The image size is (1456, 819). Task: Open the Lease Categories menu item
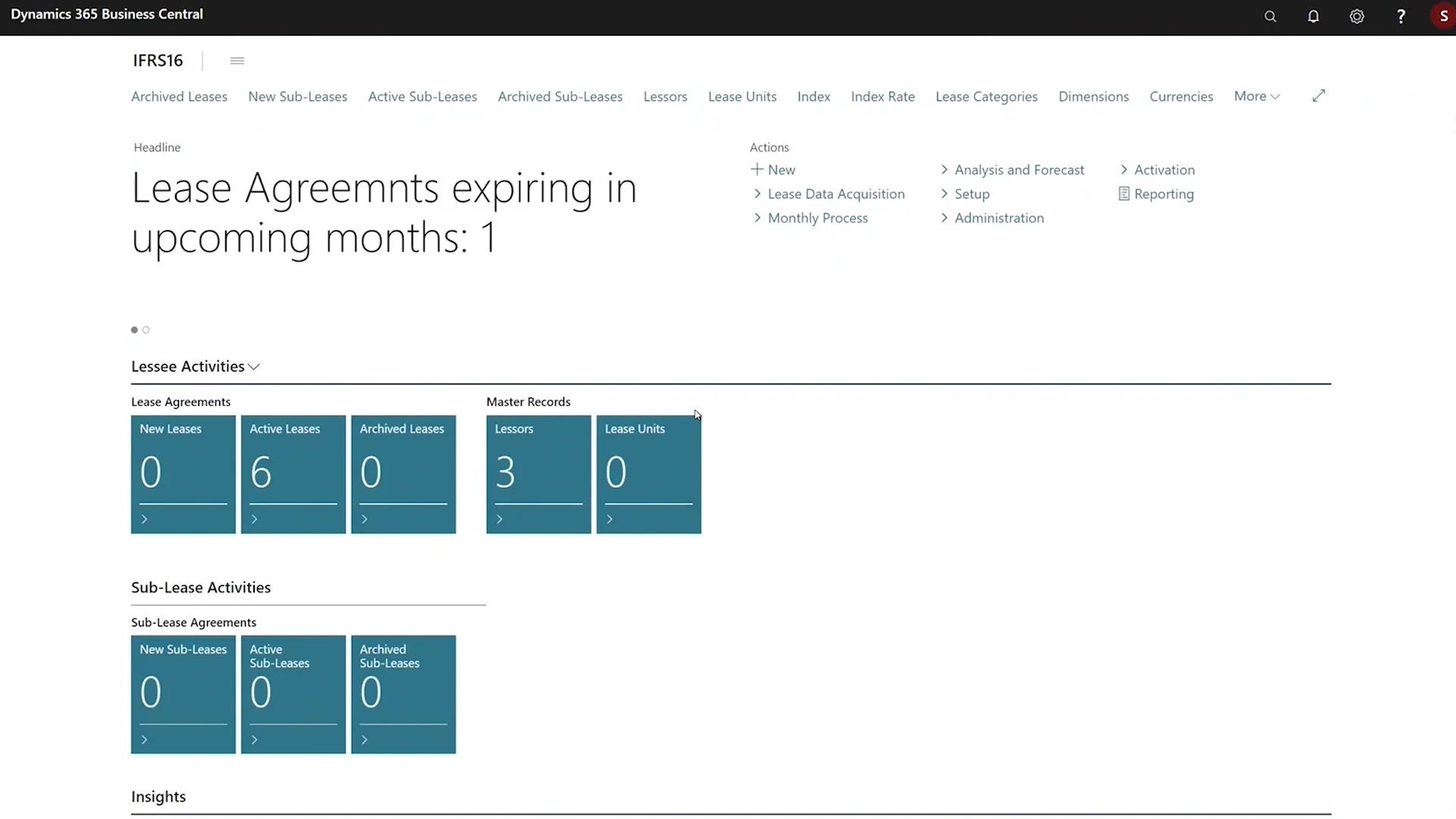coord(986,97)
